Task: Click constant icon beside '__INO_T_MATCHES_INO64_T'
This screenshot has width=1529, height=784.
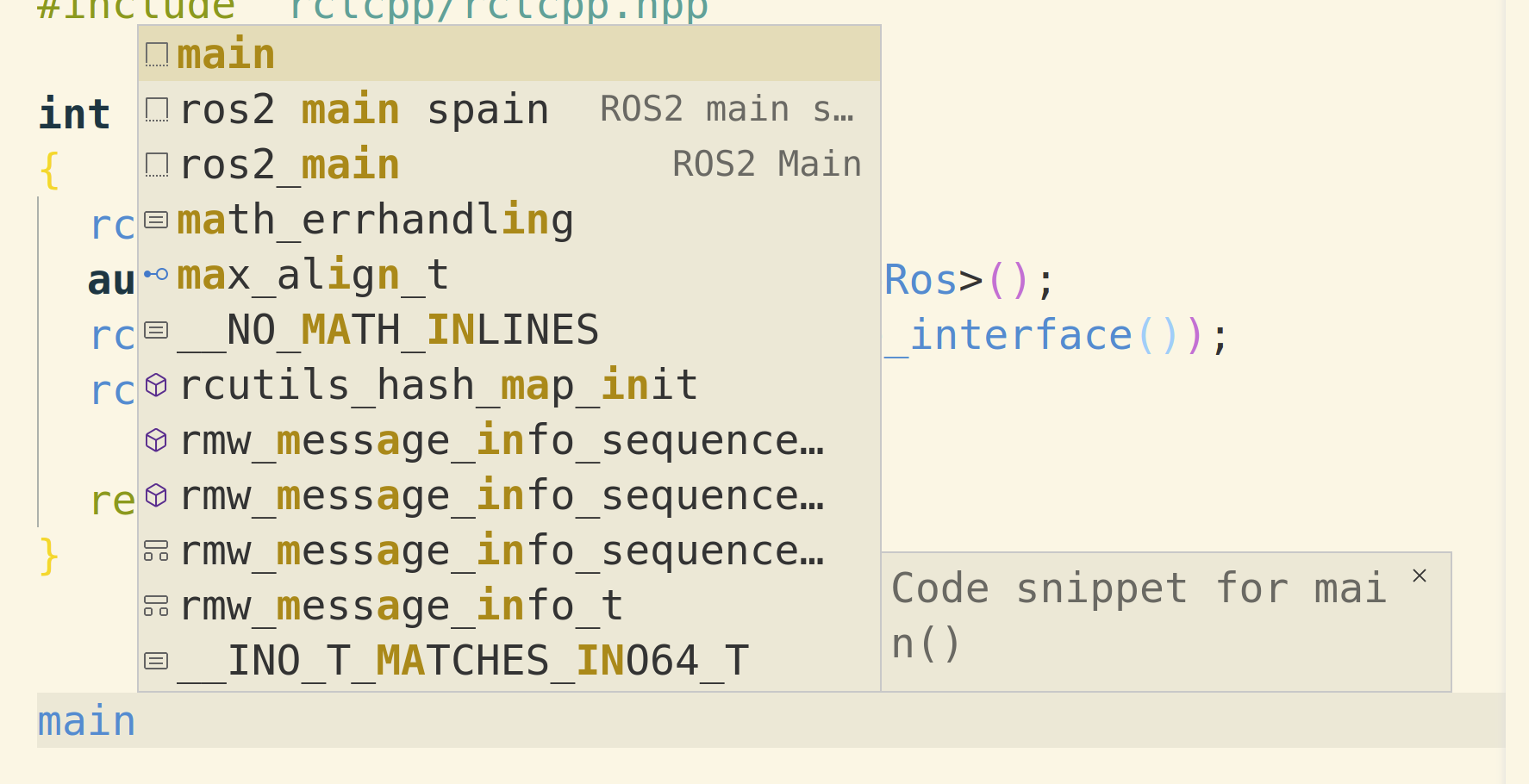Action: 156,661
